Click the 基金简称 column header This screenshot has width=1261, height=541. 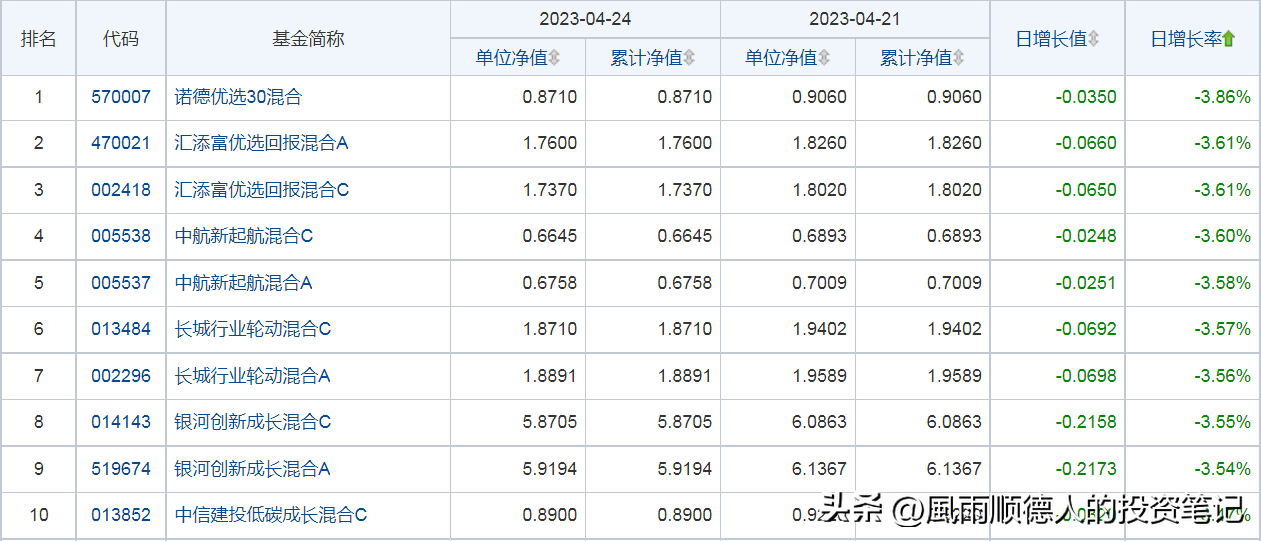point(308,39)
